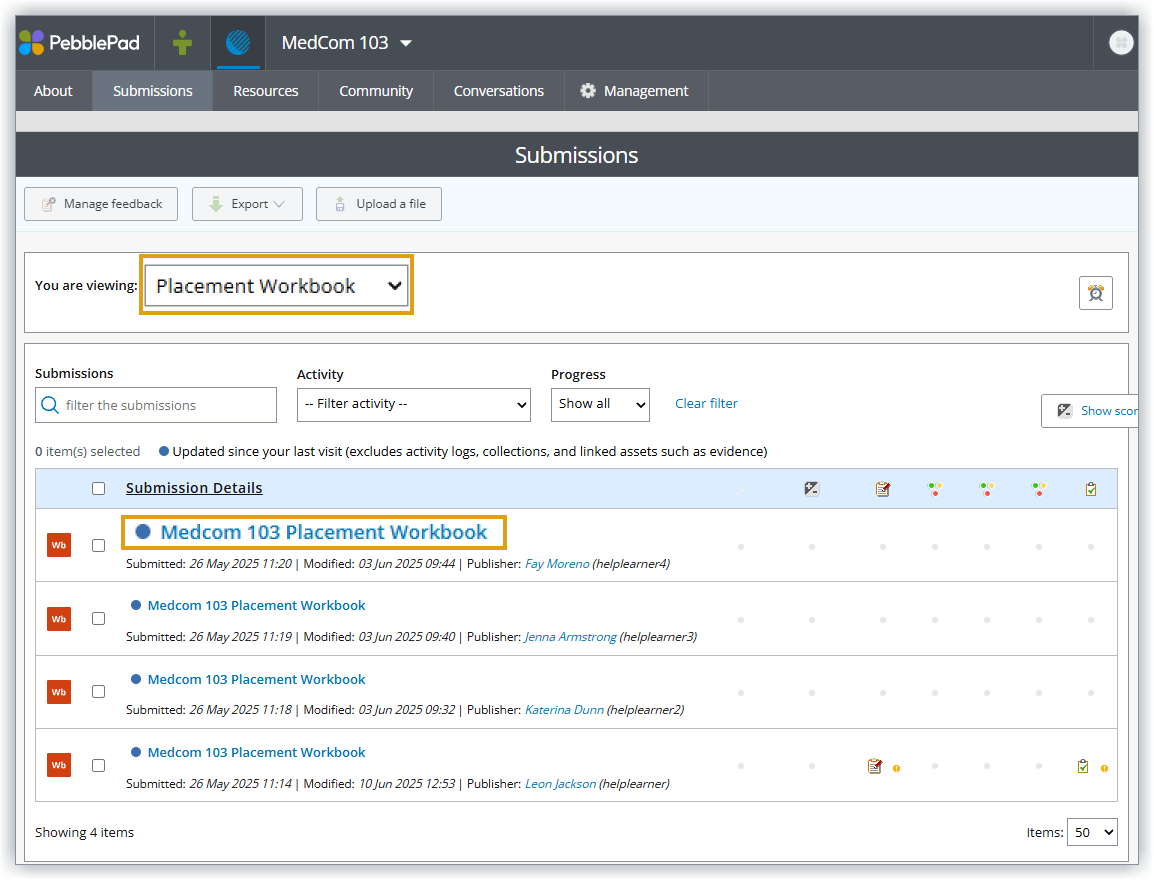The image size is (1154, 880).
Task: Click Wb workbook icon for Katerina Dunn
Action: coord(59,692)
